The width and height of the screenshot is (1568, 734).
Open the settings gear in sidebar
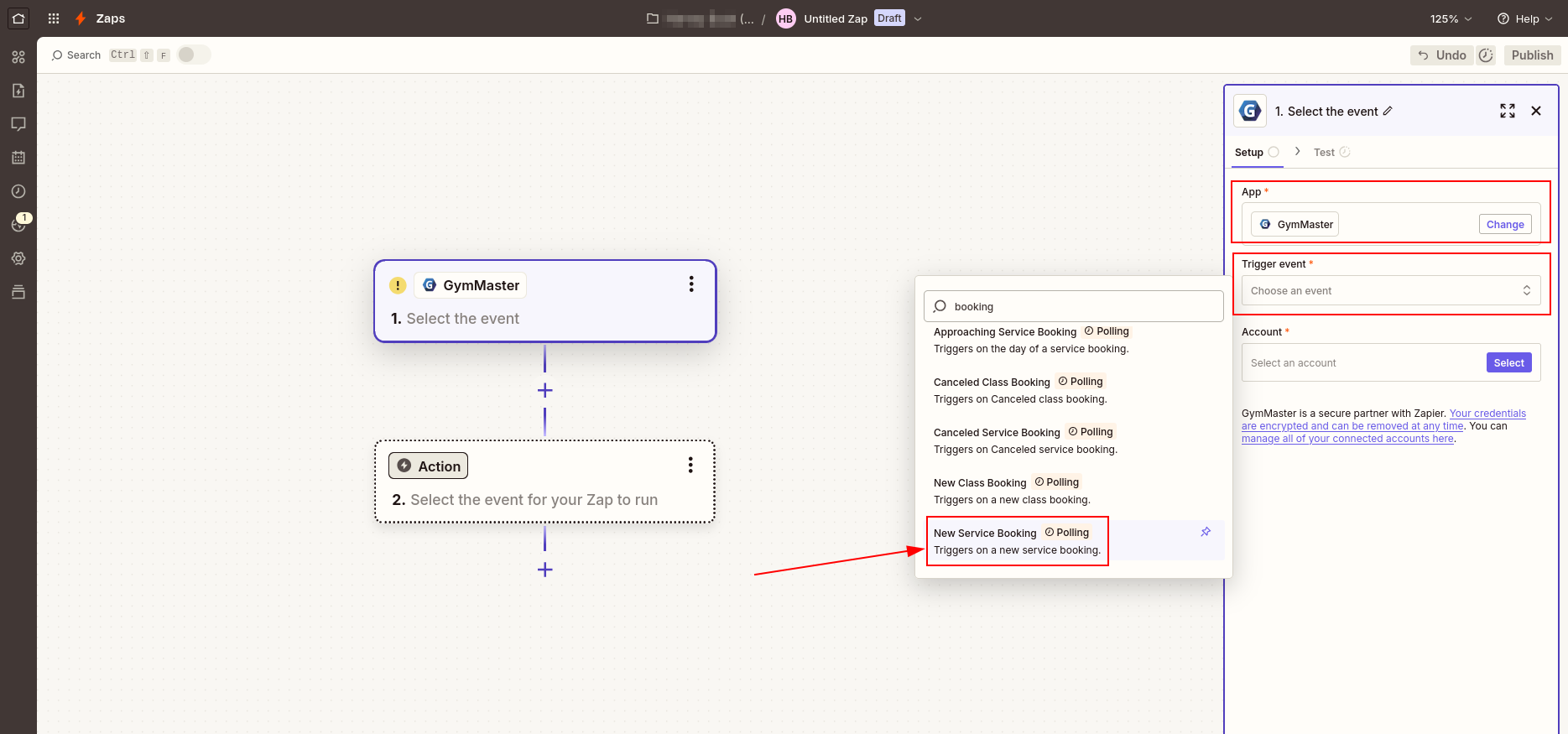pos(18,258)
